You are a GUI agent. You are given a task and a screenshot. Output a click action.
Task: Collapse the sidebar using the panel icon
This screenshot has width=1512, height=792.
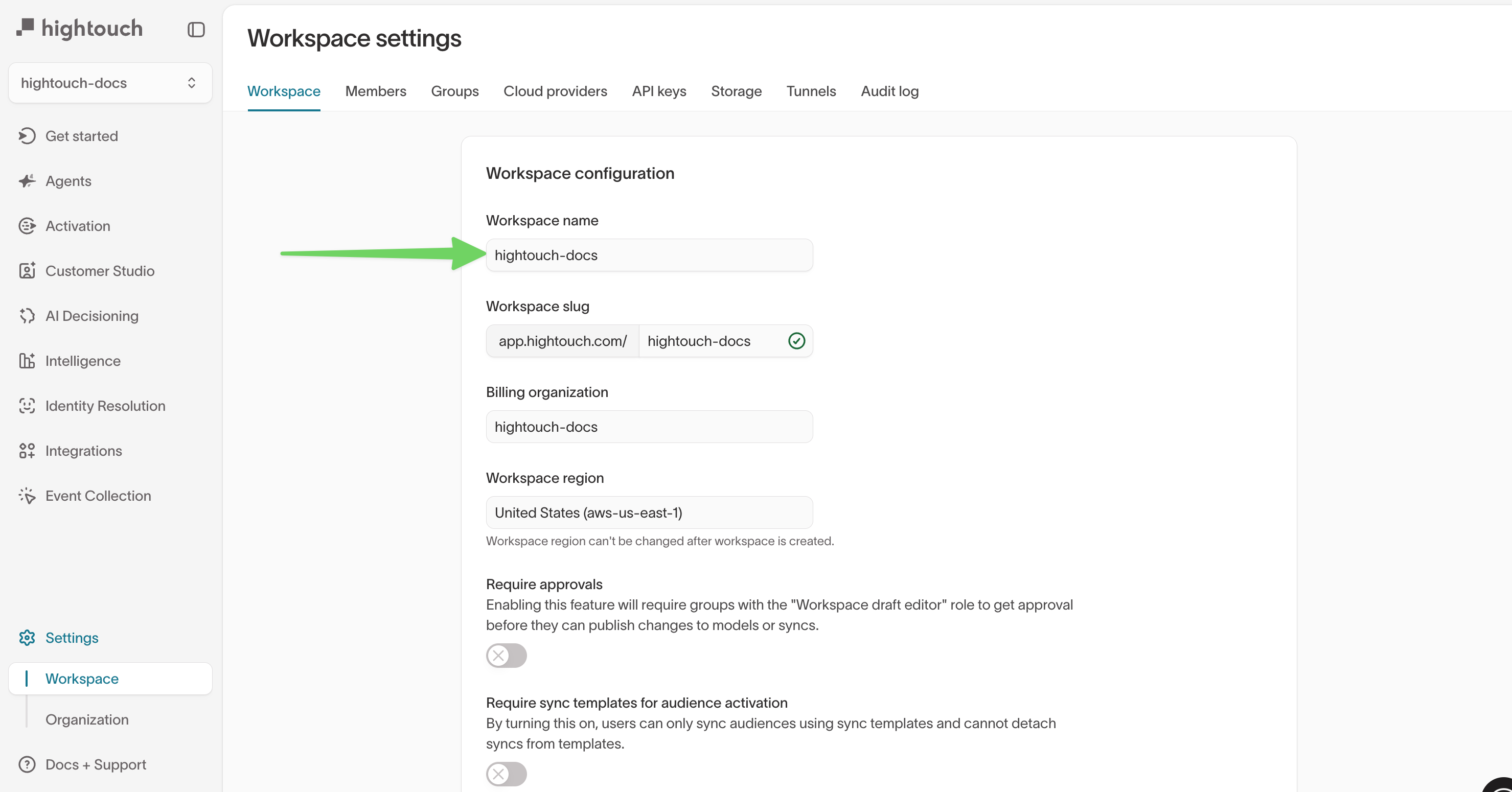pyautogui.click(x=195, y=29)
